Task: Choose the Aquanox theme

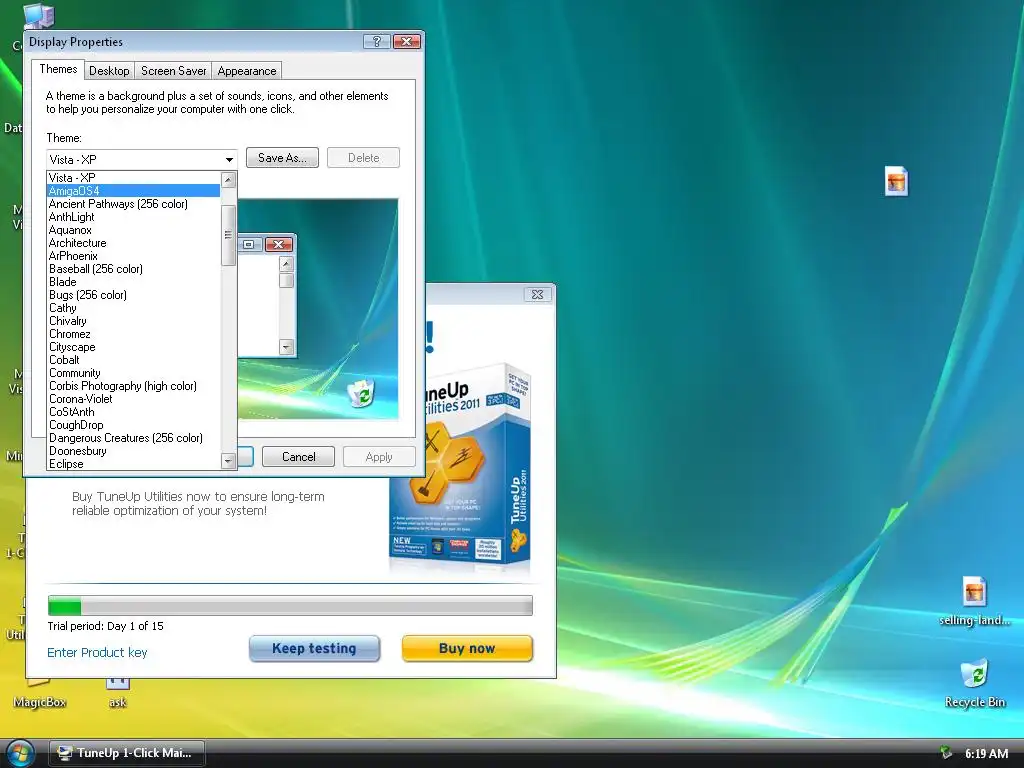Action: (x=134, y=230)
